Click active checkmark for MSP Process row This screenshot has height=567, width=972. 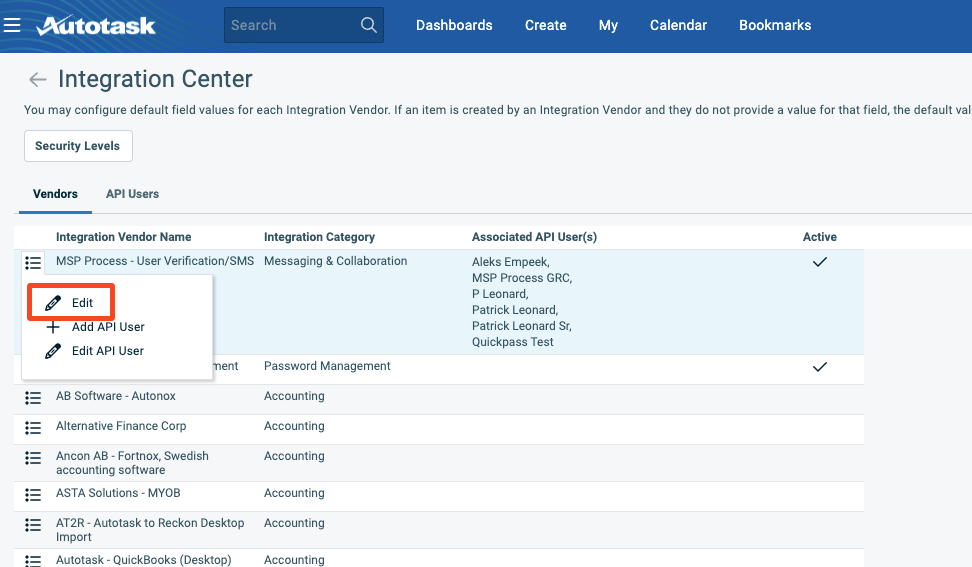click(x=820, y=262)
